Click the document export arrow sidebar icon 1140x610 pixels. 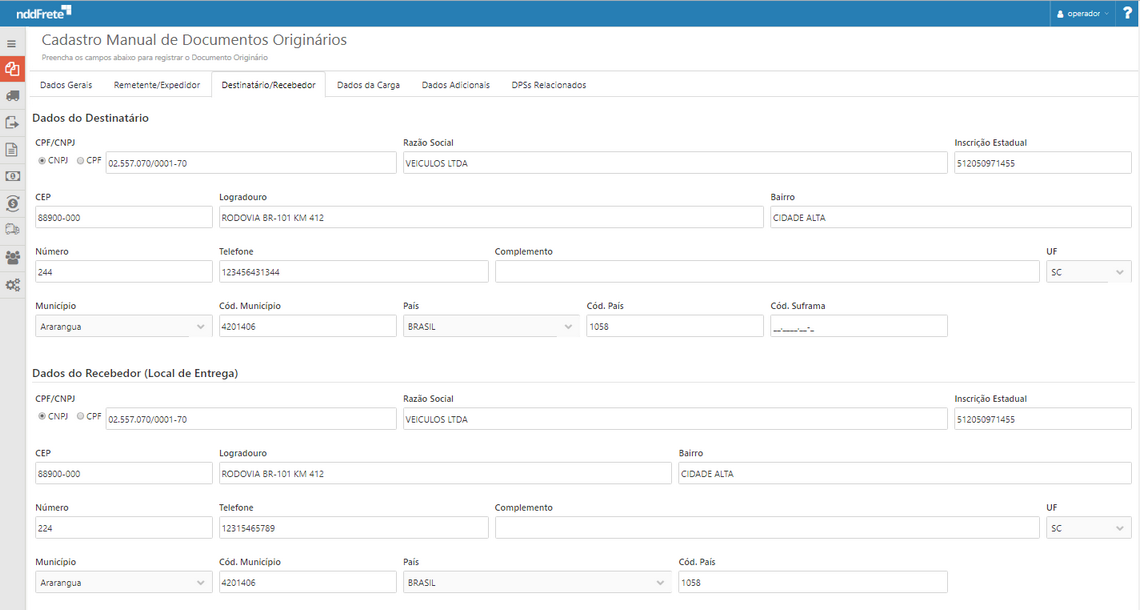12,123
